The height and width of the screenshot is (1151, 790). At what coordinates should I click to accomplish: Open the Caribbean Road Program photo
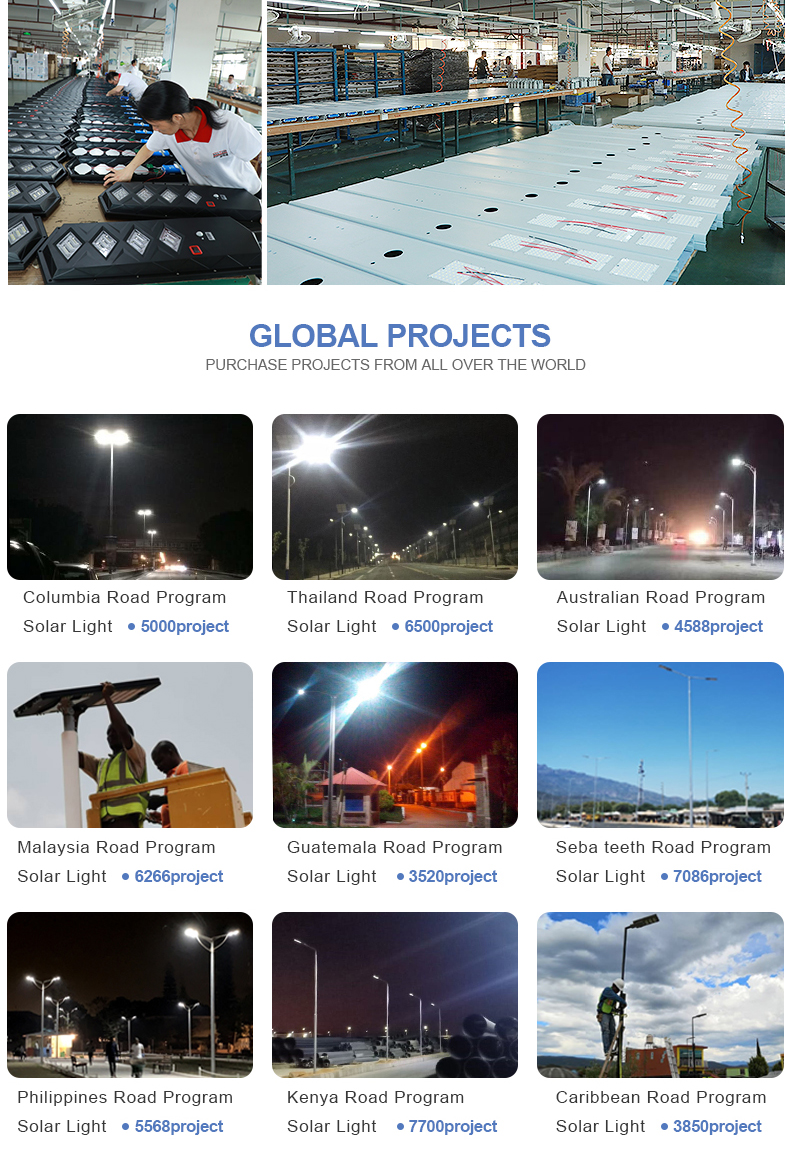tap(660, 995)
